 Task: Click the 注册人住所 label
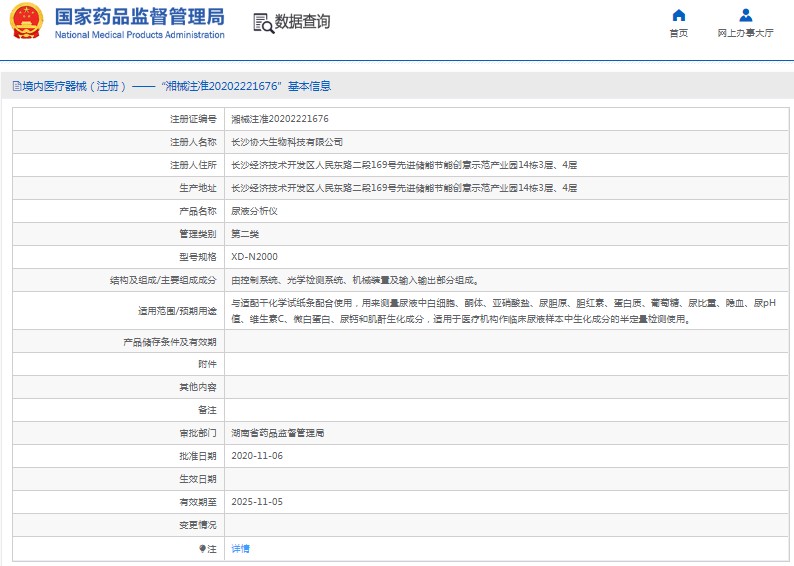click(193, 165)
